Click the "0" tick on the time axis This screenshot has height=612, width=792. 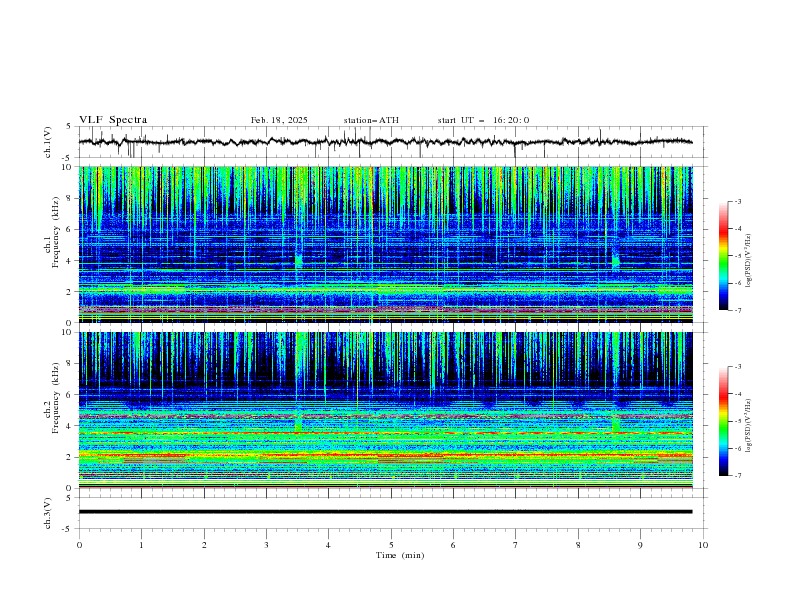[79, 545]
